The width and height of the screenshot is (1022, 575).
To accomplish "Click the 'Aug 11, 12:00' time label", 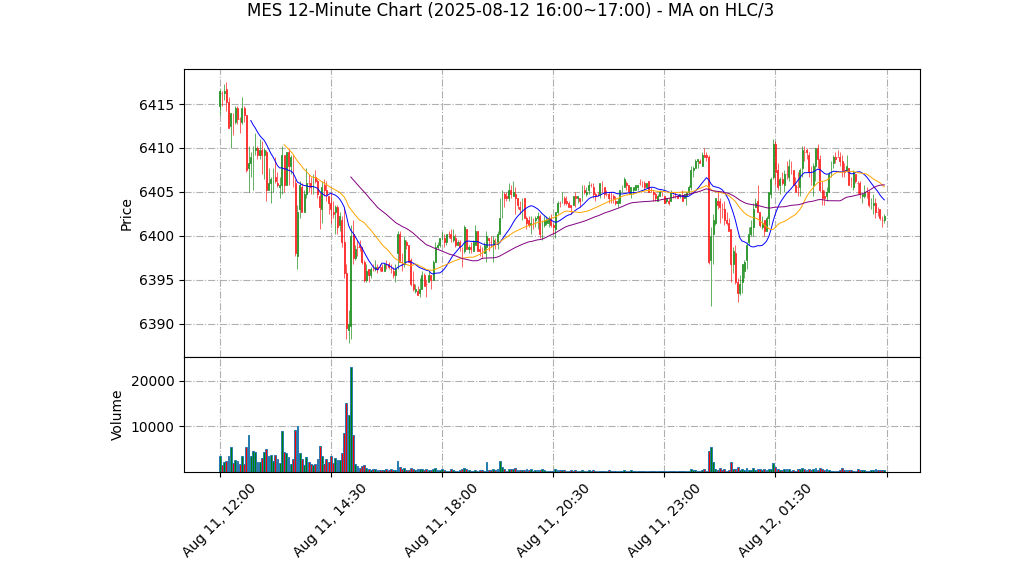I will pos(218,520).
